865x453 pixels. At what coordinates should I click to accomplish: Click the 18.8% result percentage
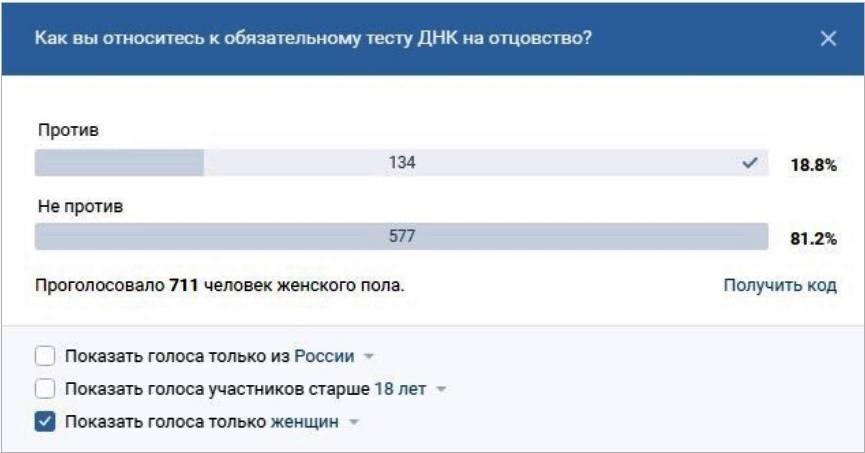814,165
